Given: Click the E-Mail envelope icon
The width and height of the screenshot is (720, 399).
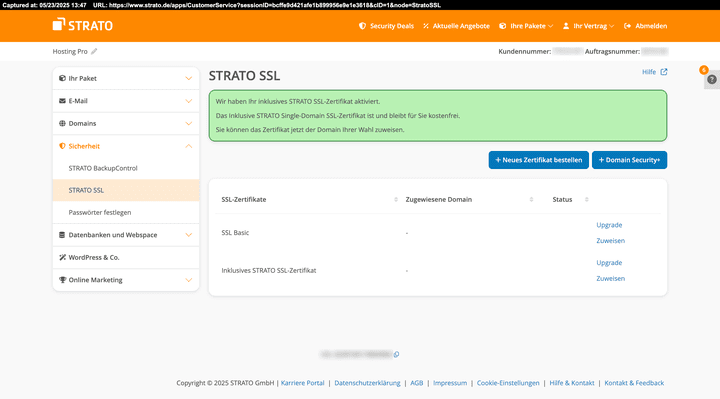Looking at the screenshot, I should pyautogui.click(x=62, y=101).
